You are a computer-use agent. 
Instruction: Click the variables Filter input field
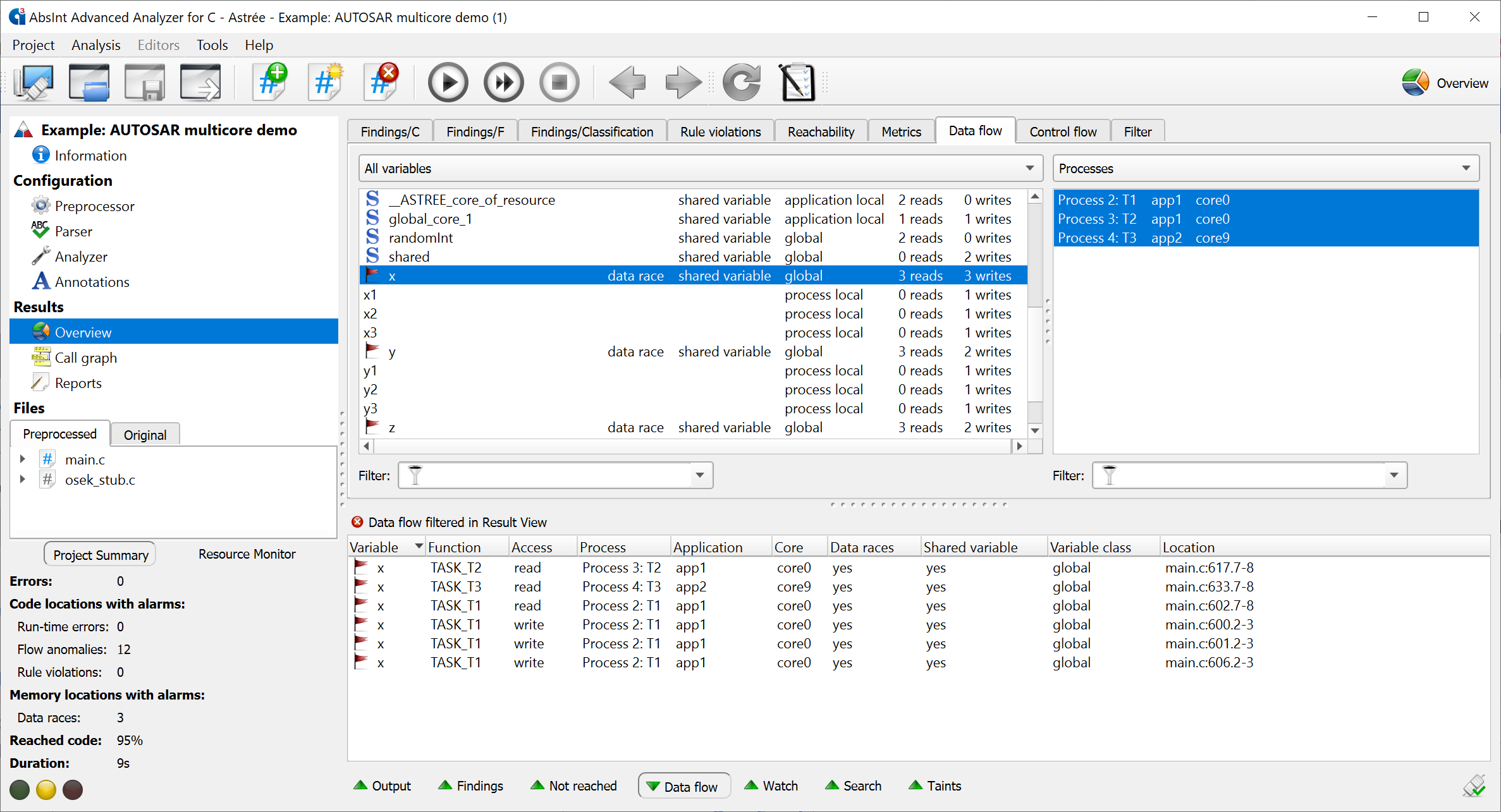[x=545, y=475]
